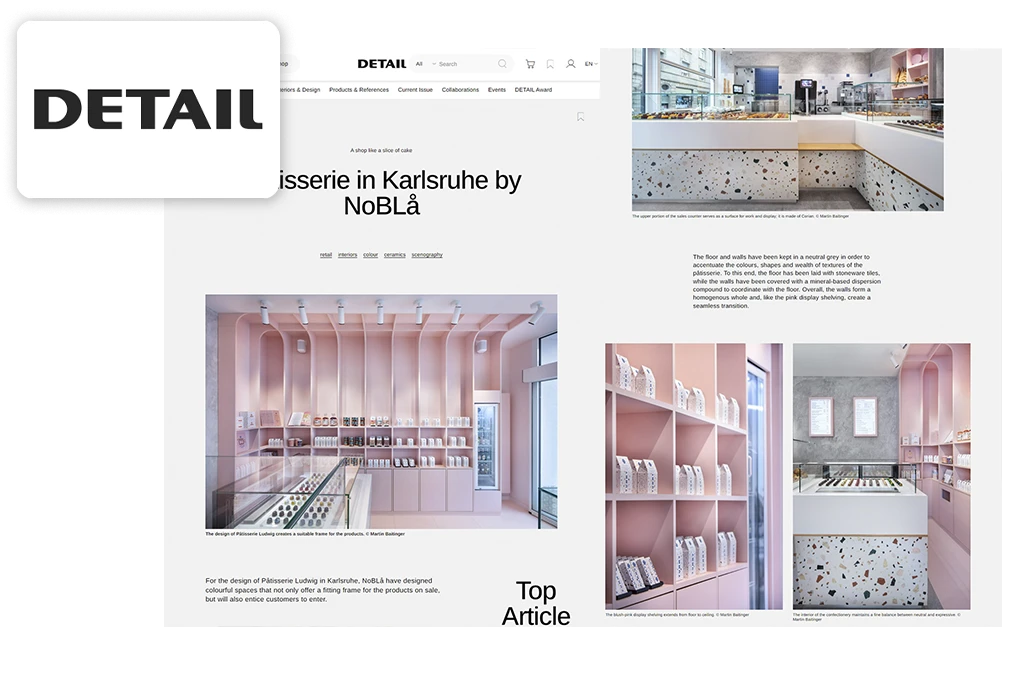Open the shopping cart
Screen dimensions: 1024x674
click(x=530, y=64)
